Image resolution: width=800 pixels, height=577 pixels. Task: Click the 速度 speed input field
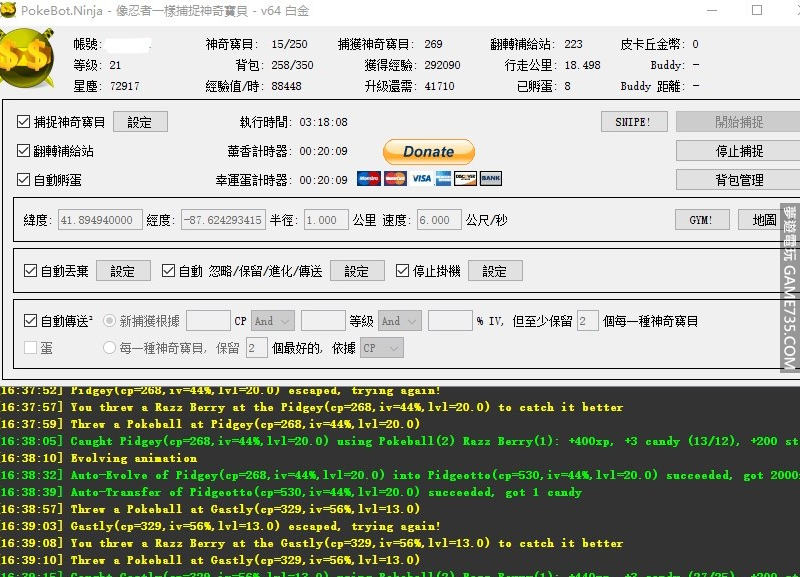[x=439, y=220]
